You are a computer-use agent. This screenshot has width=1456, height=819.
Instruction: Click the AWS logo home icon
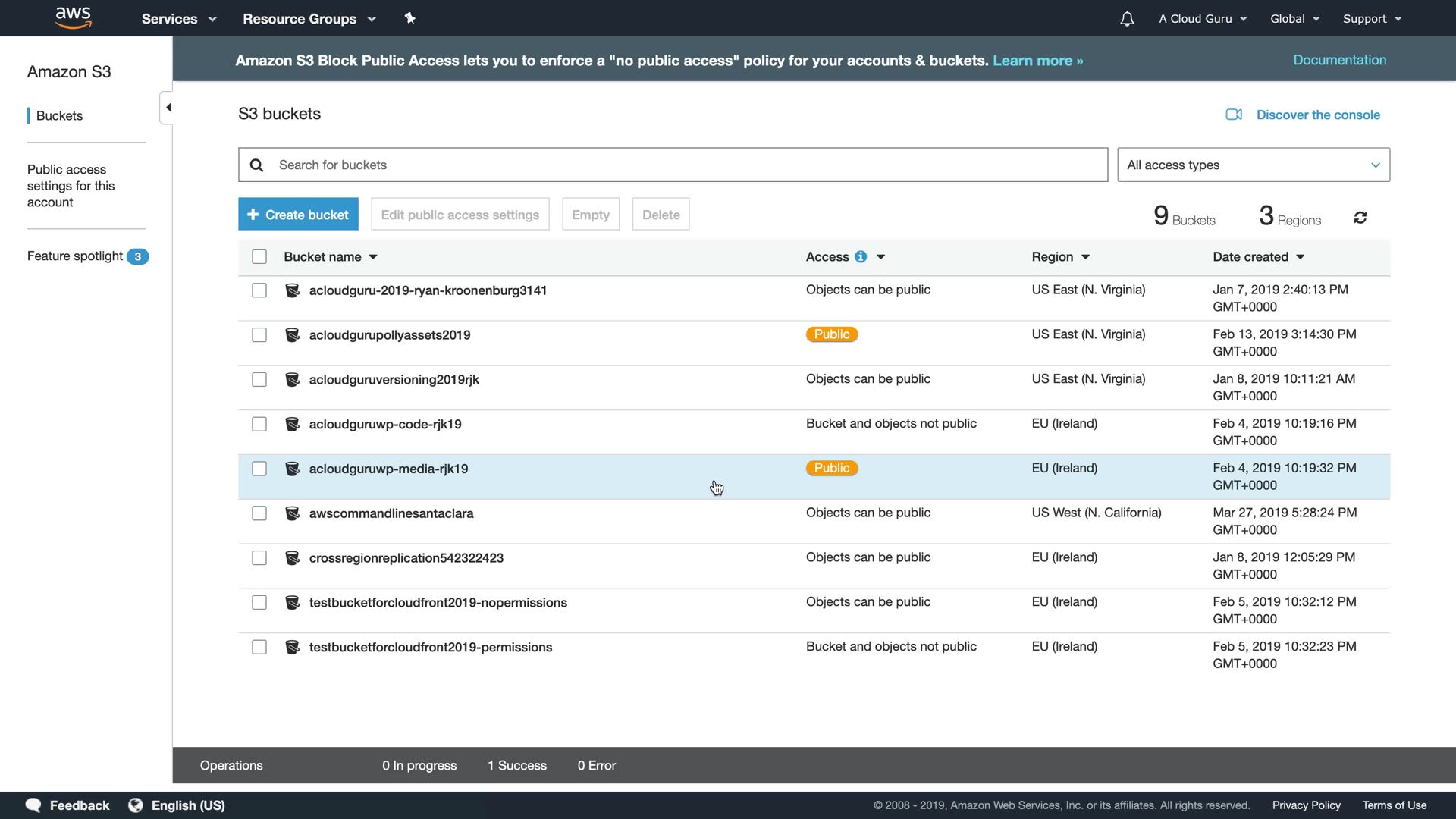pos(74,17)
